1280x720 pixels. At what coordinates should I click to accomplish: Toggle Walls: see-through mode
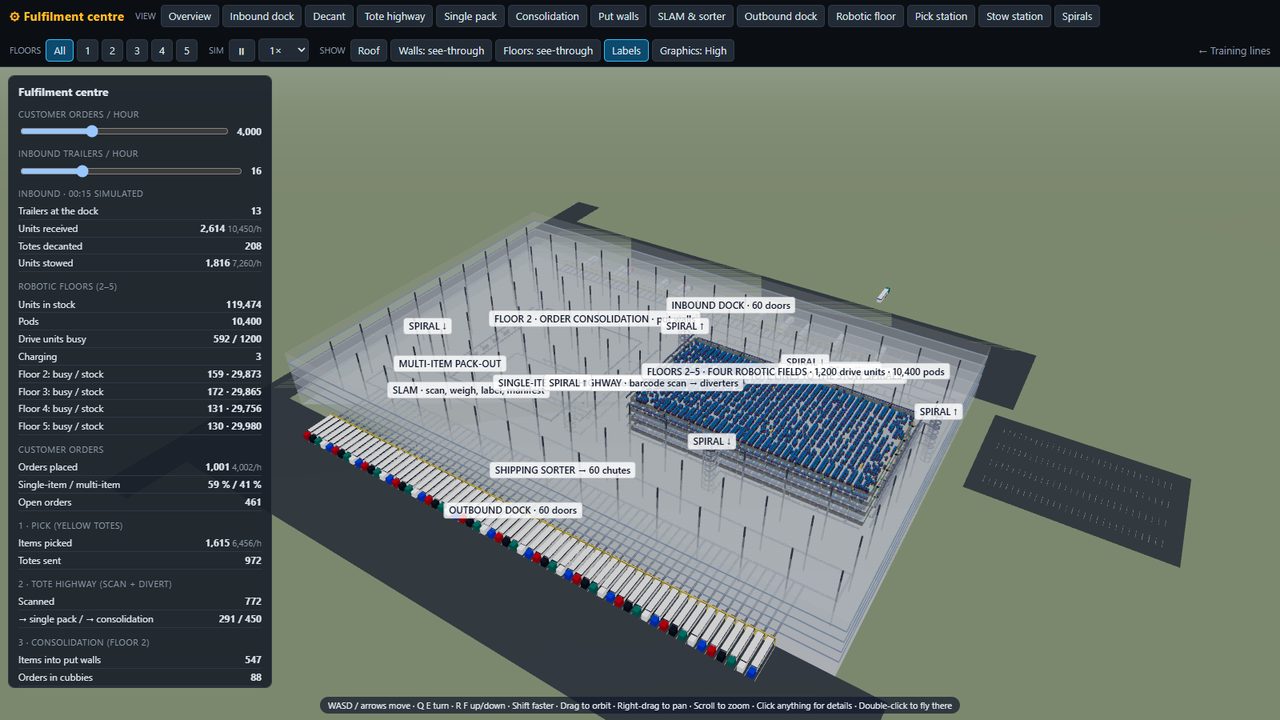click(x=441, y=50)
